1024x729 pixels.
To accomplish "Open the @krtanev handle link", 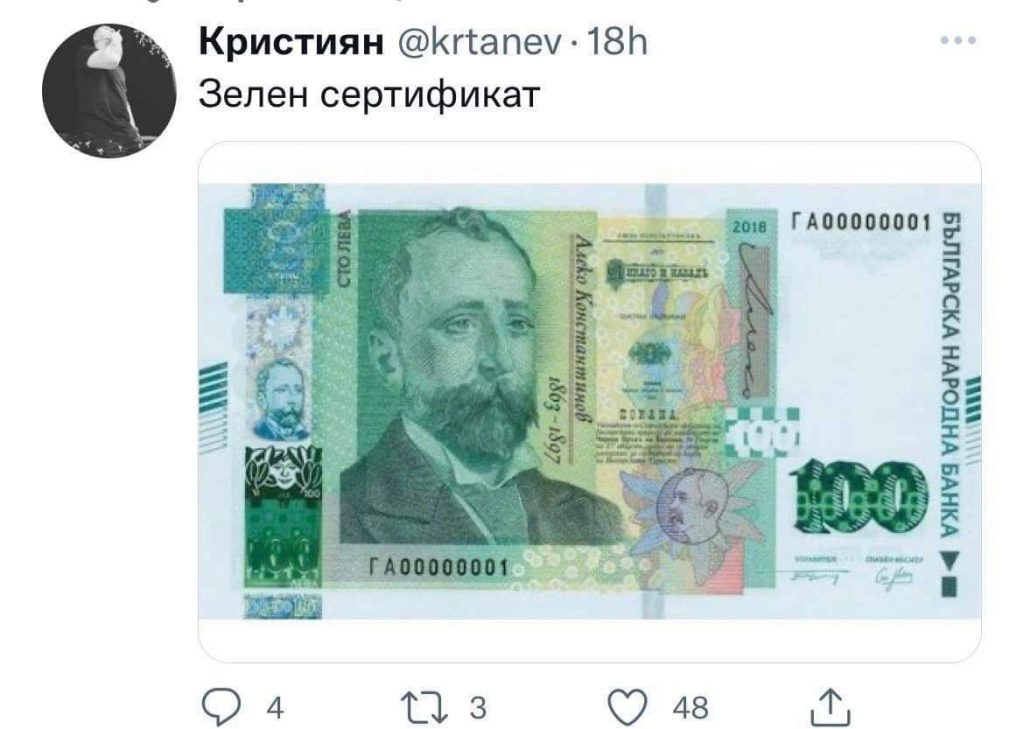I will coord(479,43).
